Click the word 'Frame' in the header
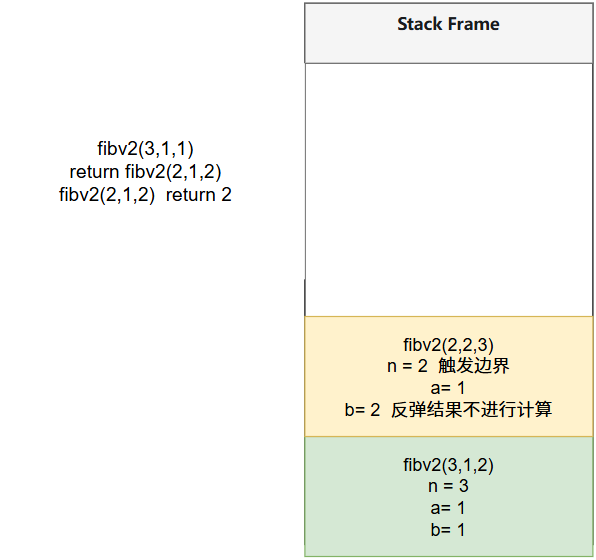This screenshot has width=596, height=560. pyautogui.click(x=473, y=24)
